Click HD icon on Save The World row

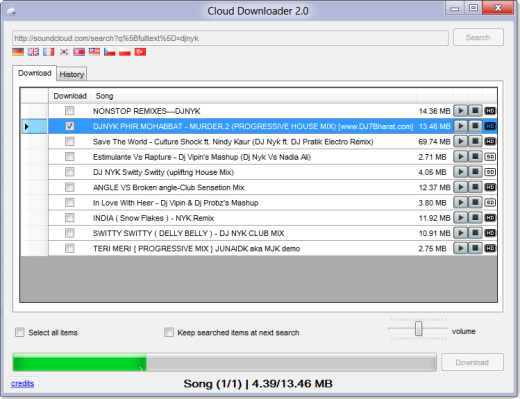click(490, 141)
